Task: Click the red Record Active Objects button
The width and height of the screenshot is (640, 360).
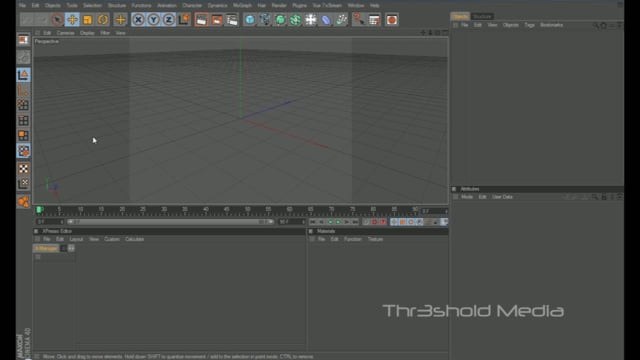Action: coord(374,222)
